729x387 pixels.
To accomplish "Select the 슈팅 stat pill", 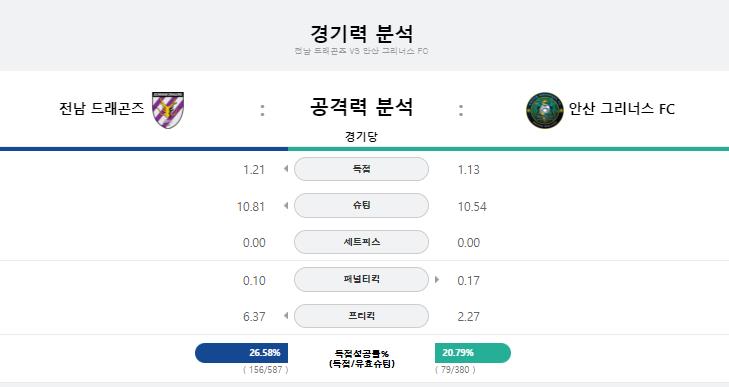I will tap(361, 205).
